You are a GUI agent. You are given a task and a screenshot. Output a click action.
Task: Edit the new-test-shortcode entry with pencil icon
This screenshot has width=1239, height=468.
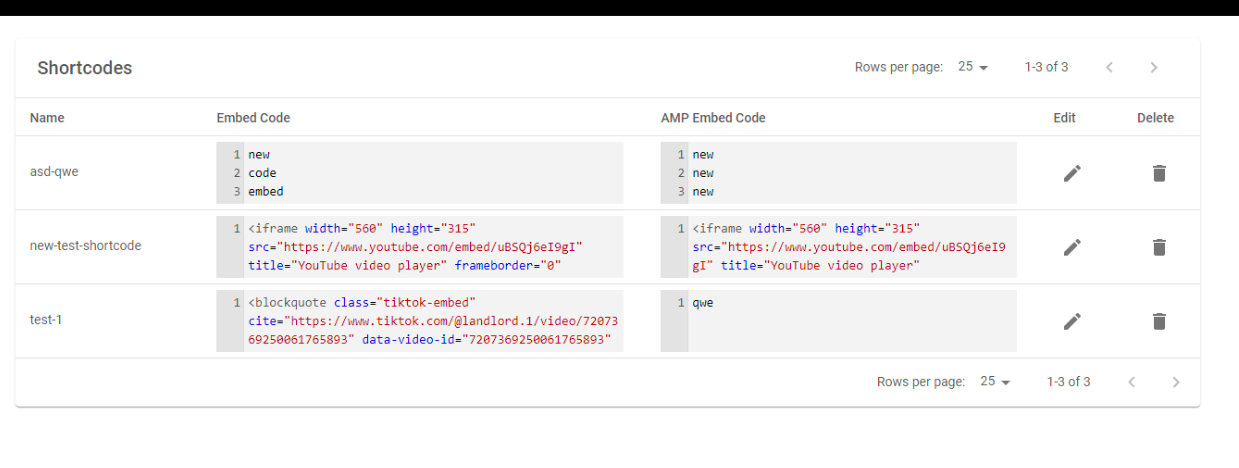(1072, 247)
